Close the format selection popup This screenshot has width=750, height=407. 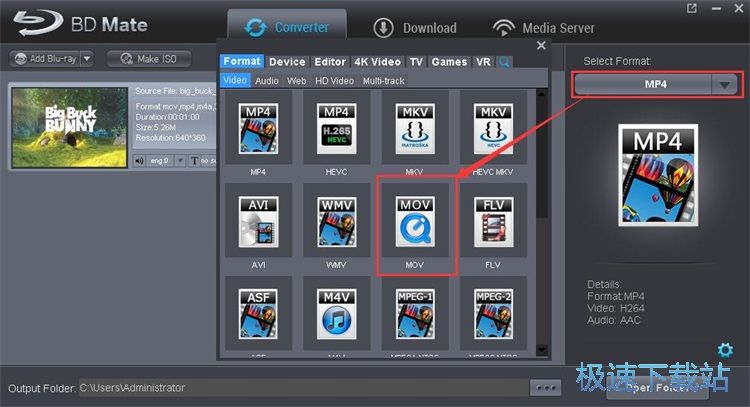coord(541,45)
